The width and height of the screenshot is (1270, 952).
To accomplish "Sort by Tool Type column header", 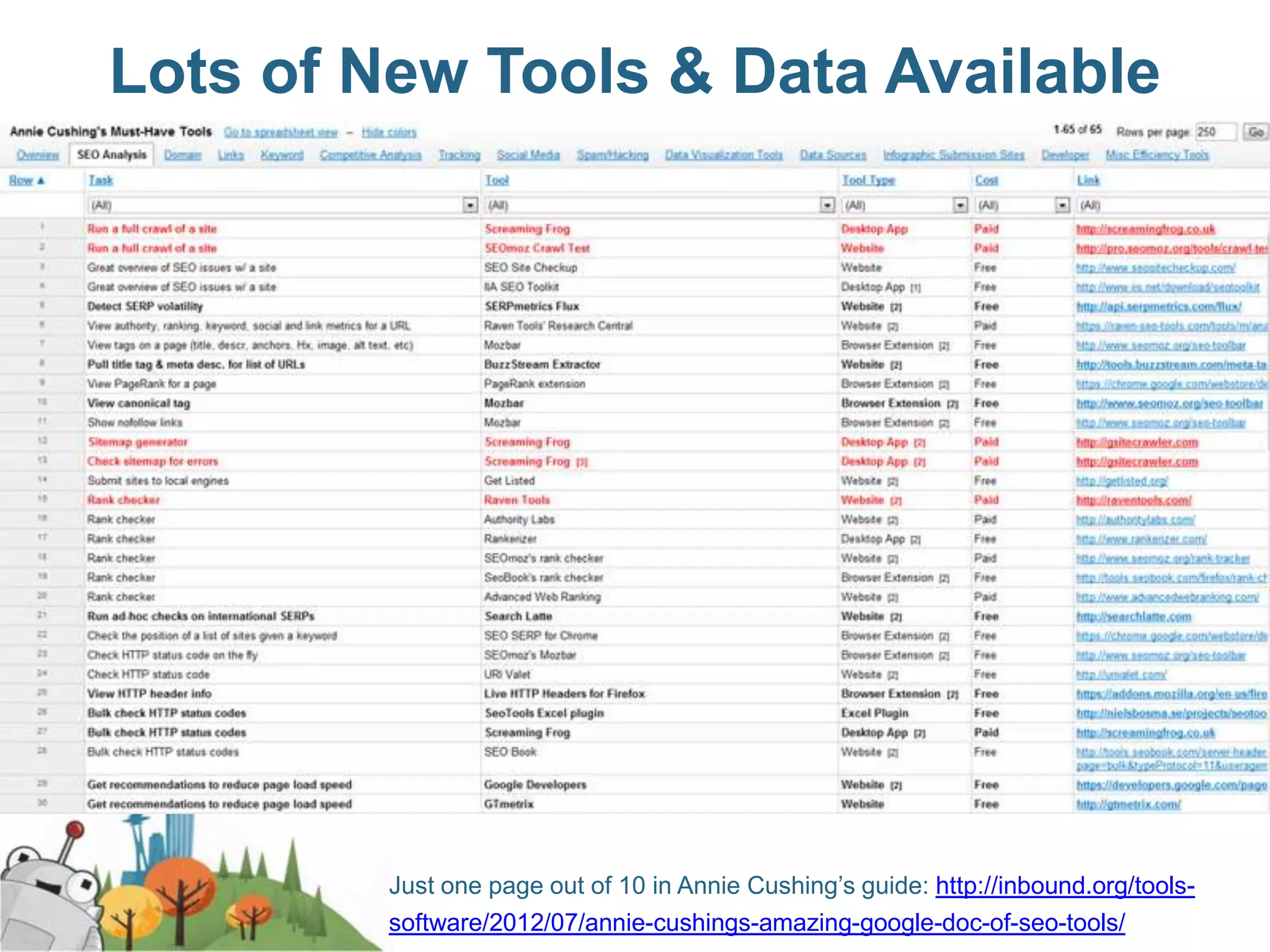I will click(x=868, y=180).
